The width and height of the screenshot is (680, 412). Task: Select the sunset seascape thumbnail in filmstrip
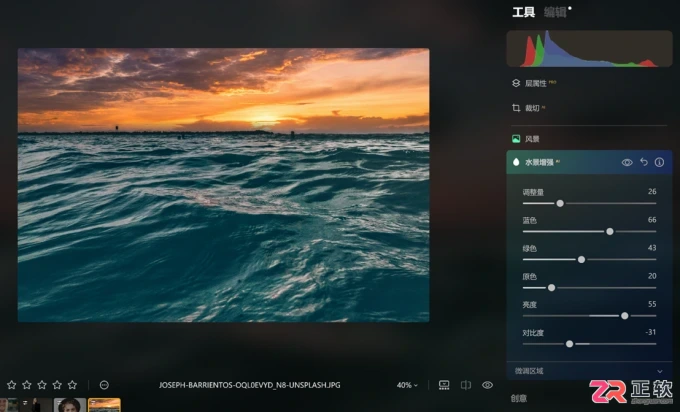(x=104, y=405)
